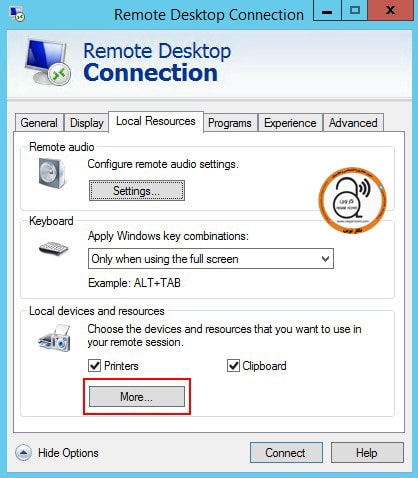Collapse the dialog via Hide Options text
This screenshot has height=478, width=418.
pyautogui.click(x=68, y=453)
